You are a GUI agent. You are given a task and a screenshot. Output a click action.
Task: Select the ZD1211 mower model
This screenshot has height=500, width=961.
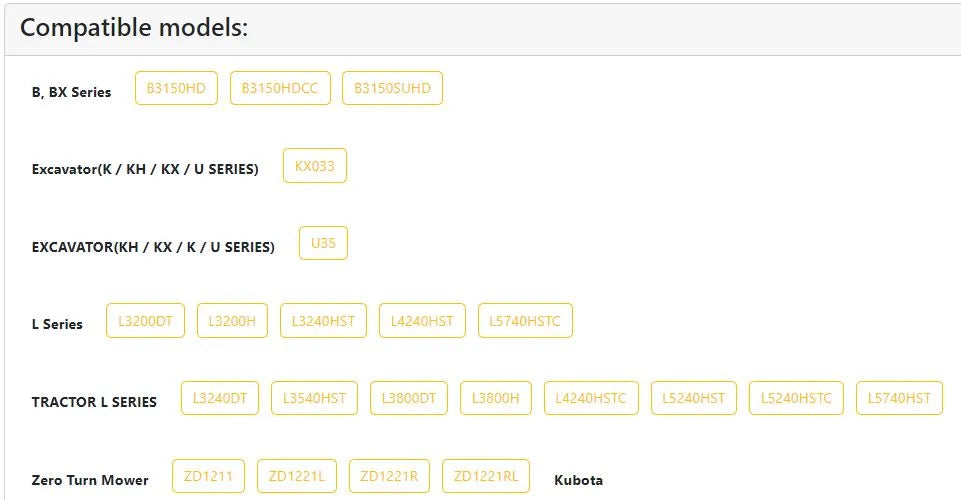click(x=208, y=476)
